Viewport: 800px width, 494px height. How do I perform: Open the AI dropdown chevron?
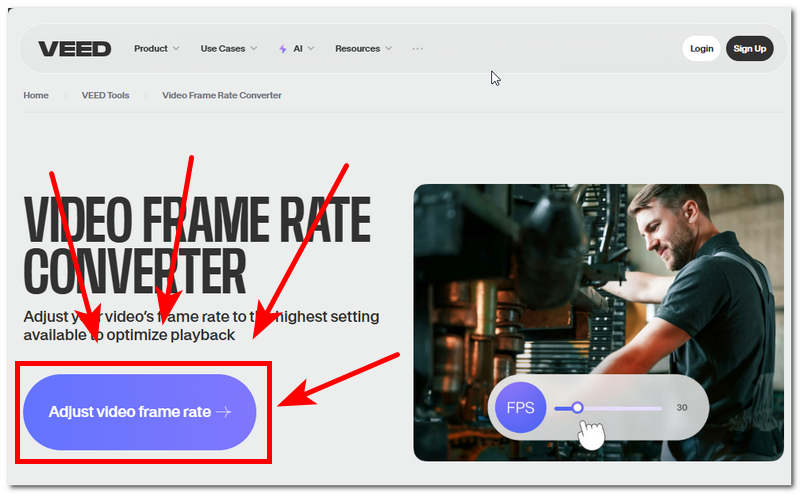click(x=311, y=49)
